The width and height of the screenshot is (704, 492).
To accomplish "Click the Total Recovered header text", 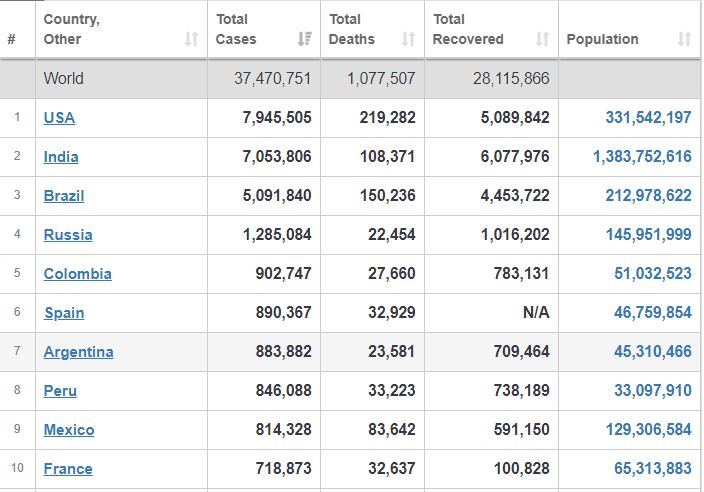I will pyautogui.click(x=468, y=29).
